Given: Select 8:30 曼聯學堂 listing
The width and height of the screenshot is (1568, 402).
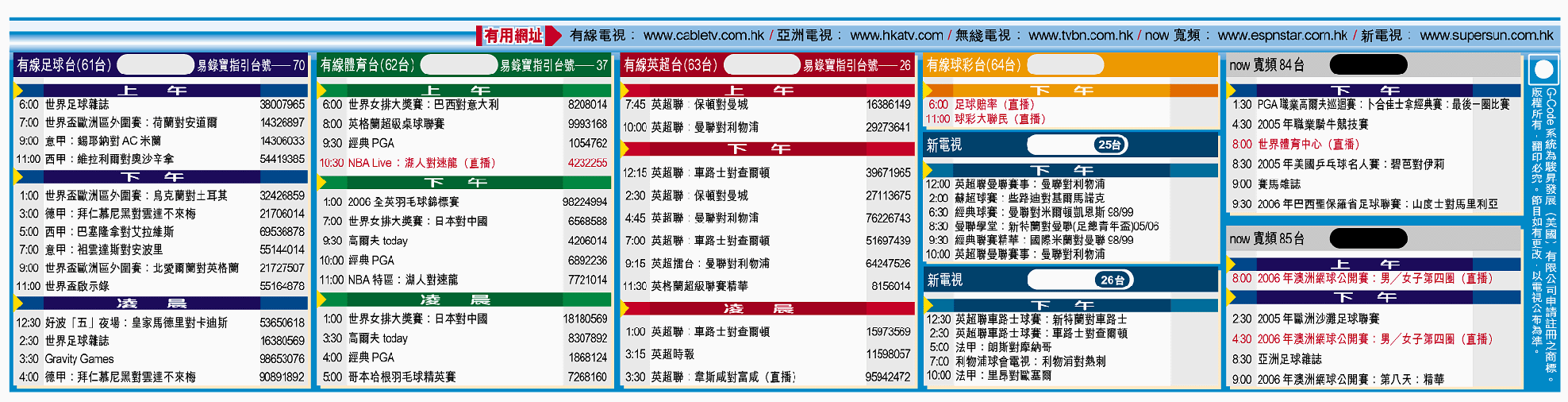Looking at the screenshot, I should click(1043, 226).
